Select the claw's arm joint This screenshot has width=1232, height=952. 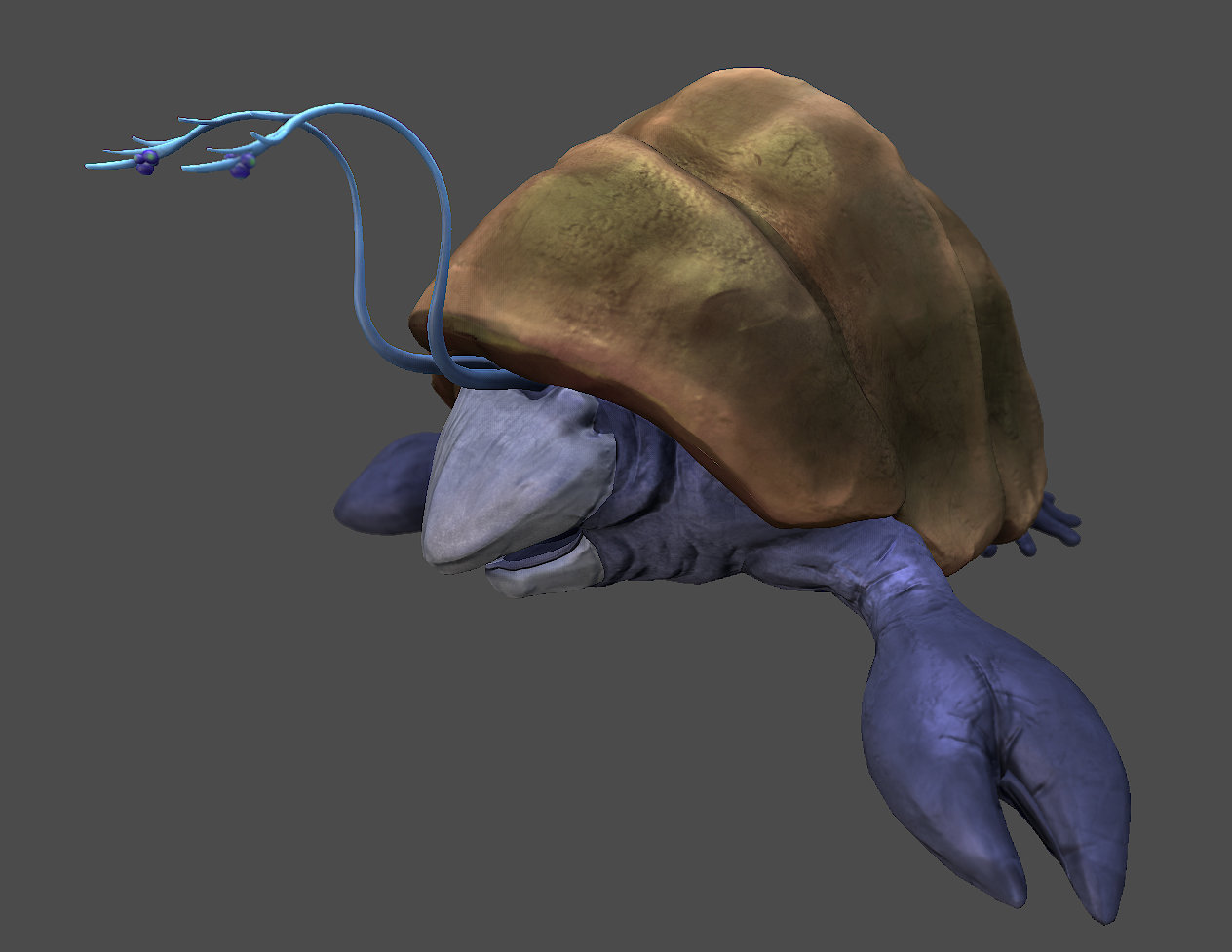coord(867,585)
